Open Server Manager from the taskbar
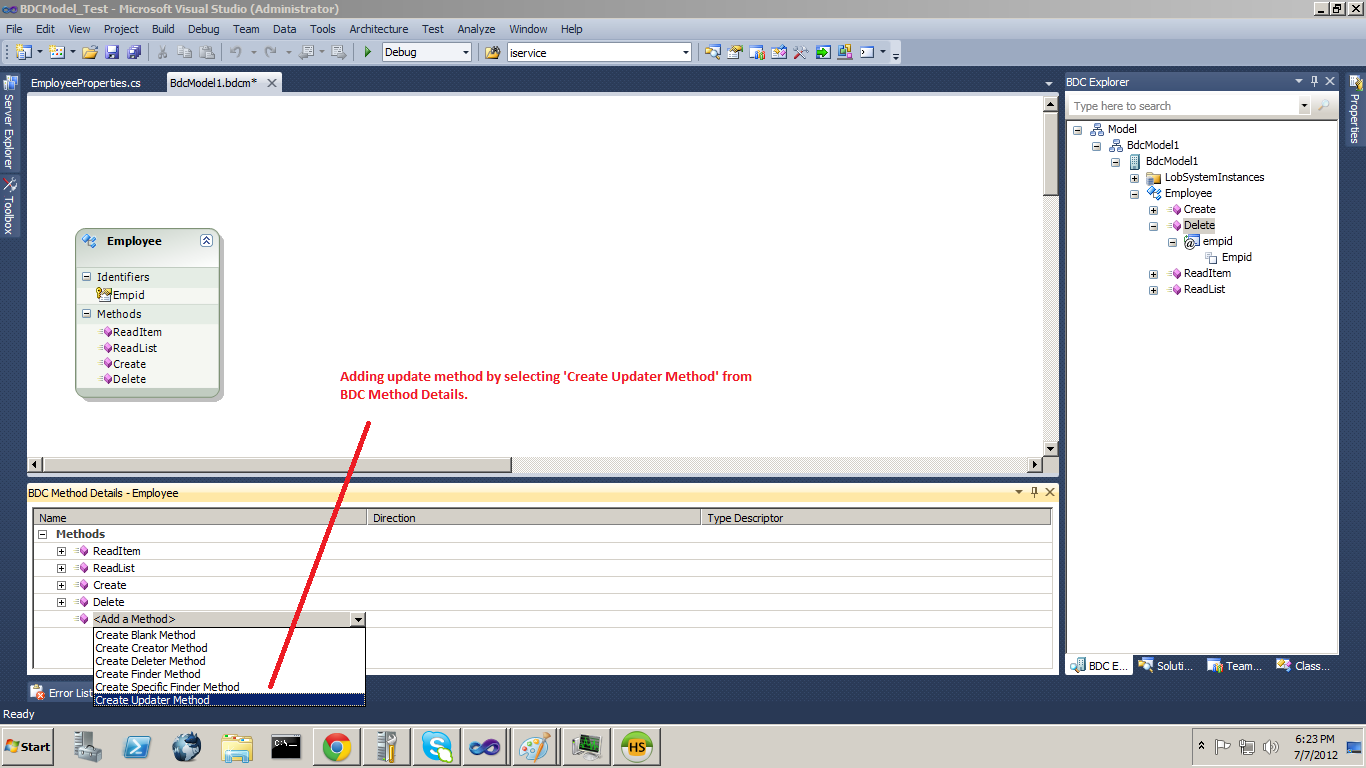 (89, 746)
